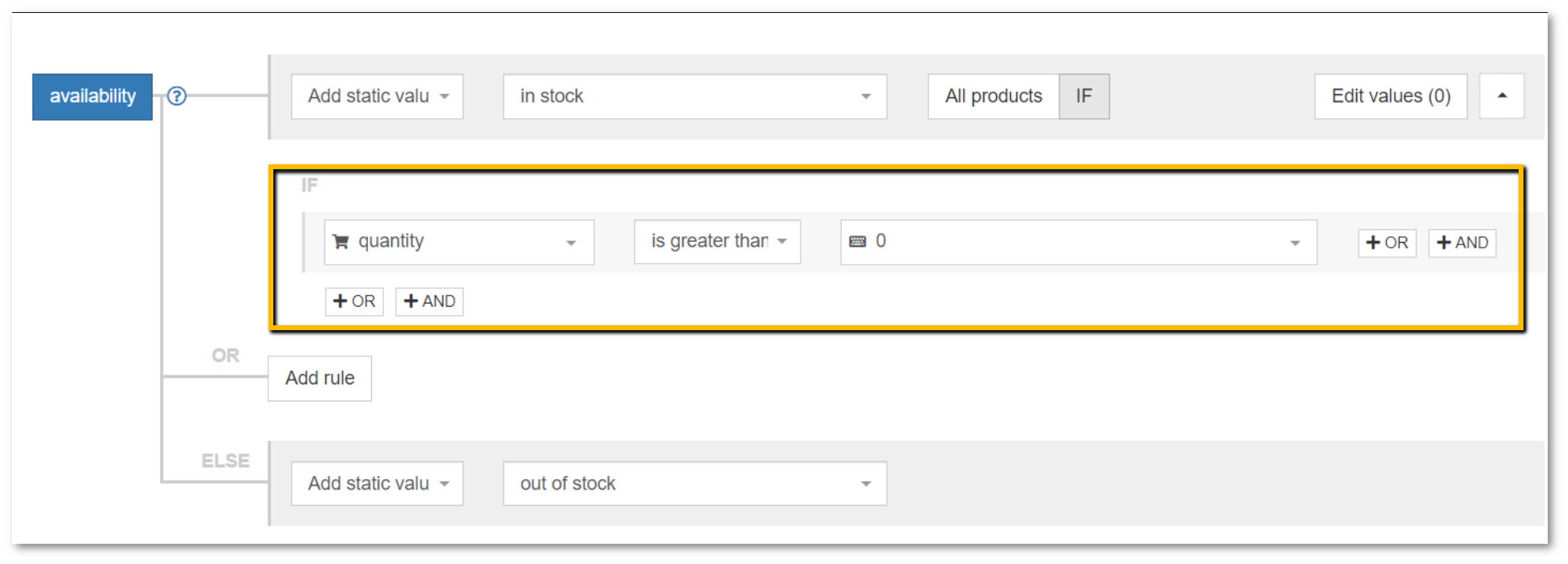Click the lower plus AND button
Image resolution: width=1568 pixels, height=564 pixels.
[x=429, y=301]
